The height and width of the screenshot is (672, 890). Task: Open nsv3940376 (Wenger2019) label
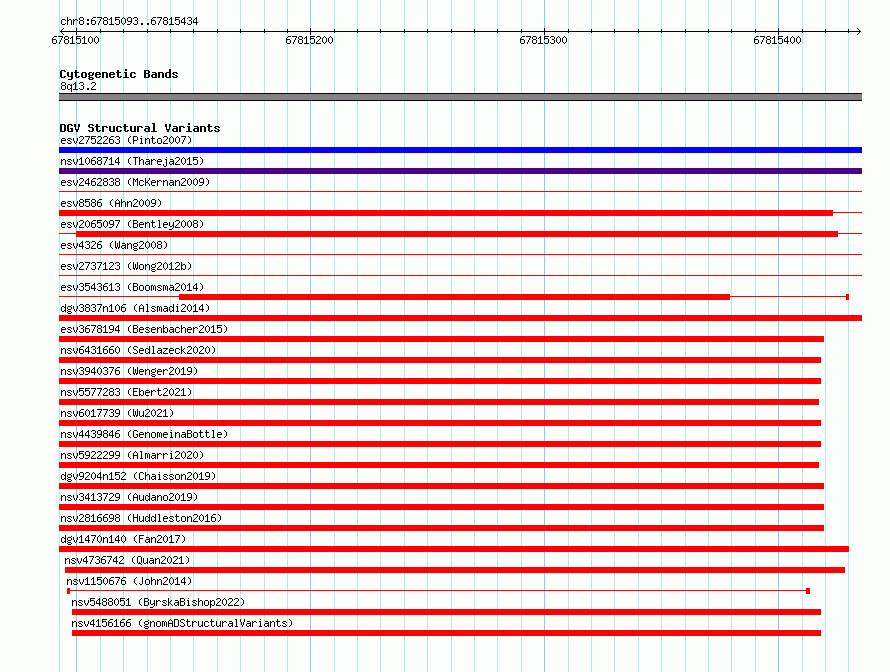point(129,371)
